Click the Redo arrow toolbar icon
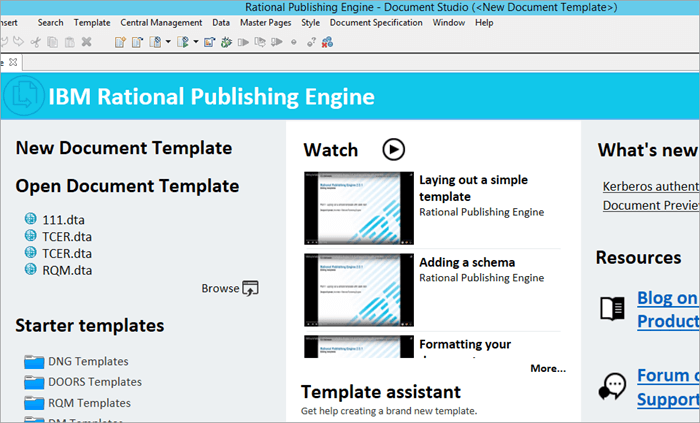The height and width of the screenshot is (423, 700). tap(18, 42)
